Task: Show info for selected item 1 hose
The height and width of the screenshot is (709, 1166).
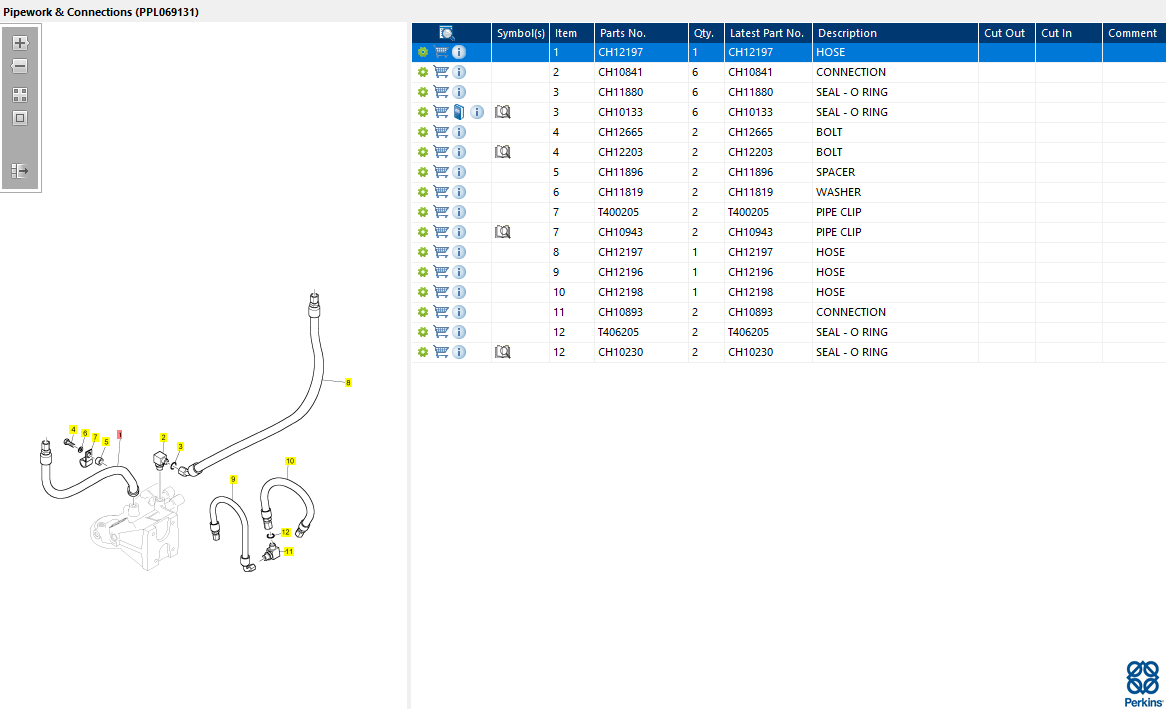Action: pyautogui.click(x=460, y=52)
